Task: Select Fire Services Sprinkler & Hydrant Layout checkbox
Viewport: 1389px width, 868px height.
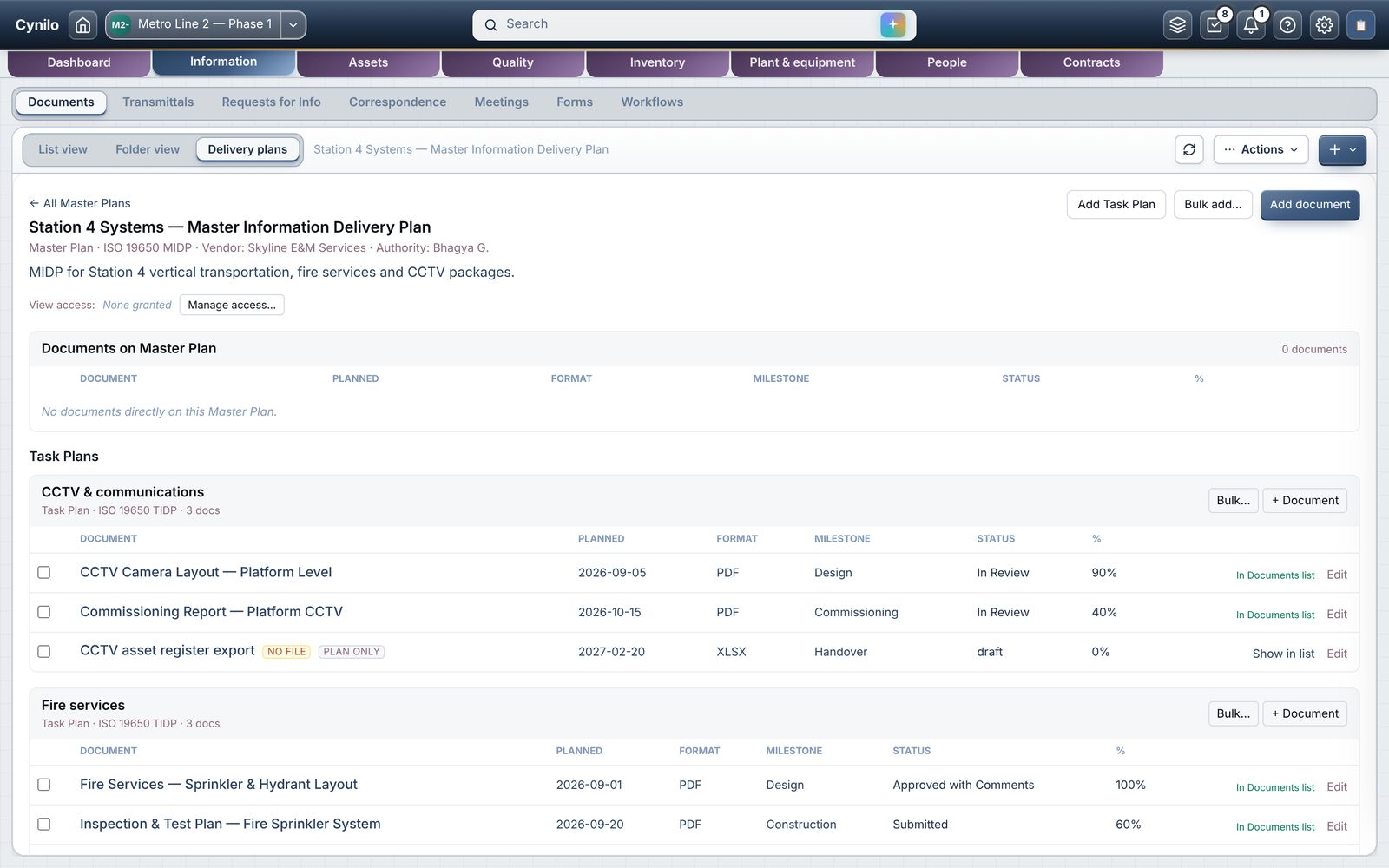Action: tap(44, 785)
